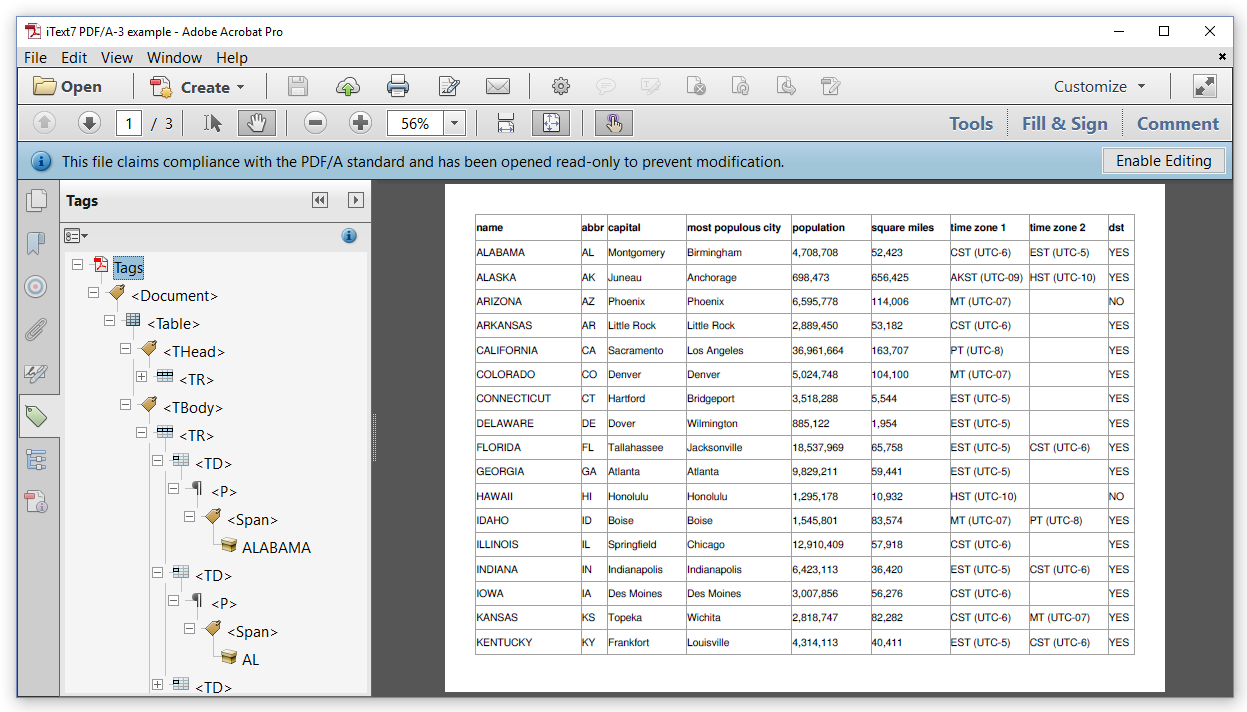Open Content structure sidebar panel
Image resolution: width=1247 pixels, height=712 pixels.
36,459
